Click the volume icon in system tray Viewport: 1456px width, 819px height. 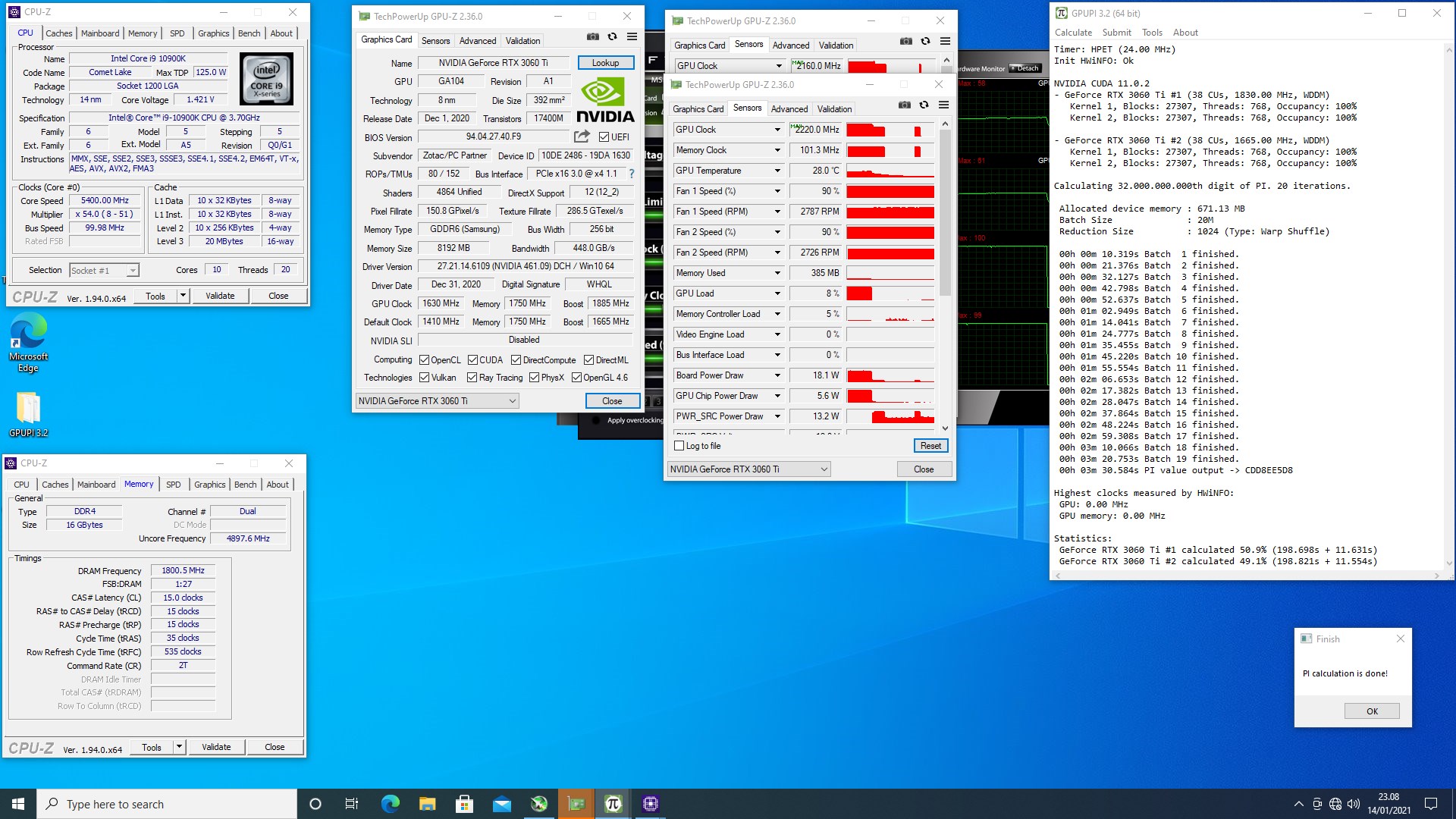pyautogui.click(x=1354, y=804)
